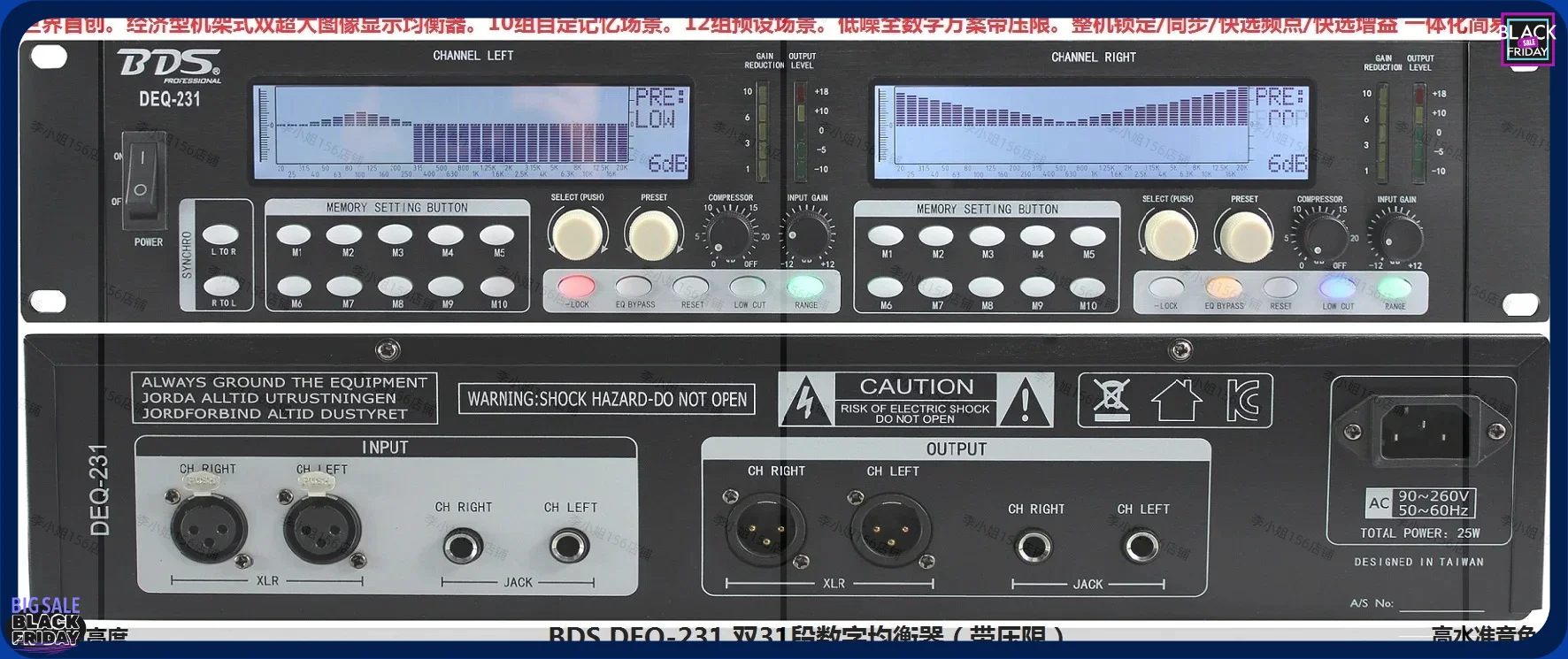This screenshot has width=1568, height=659.
Task: Click the crossed-out wheelie bin symbol
Action: (1111, 400)
